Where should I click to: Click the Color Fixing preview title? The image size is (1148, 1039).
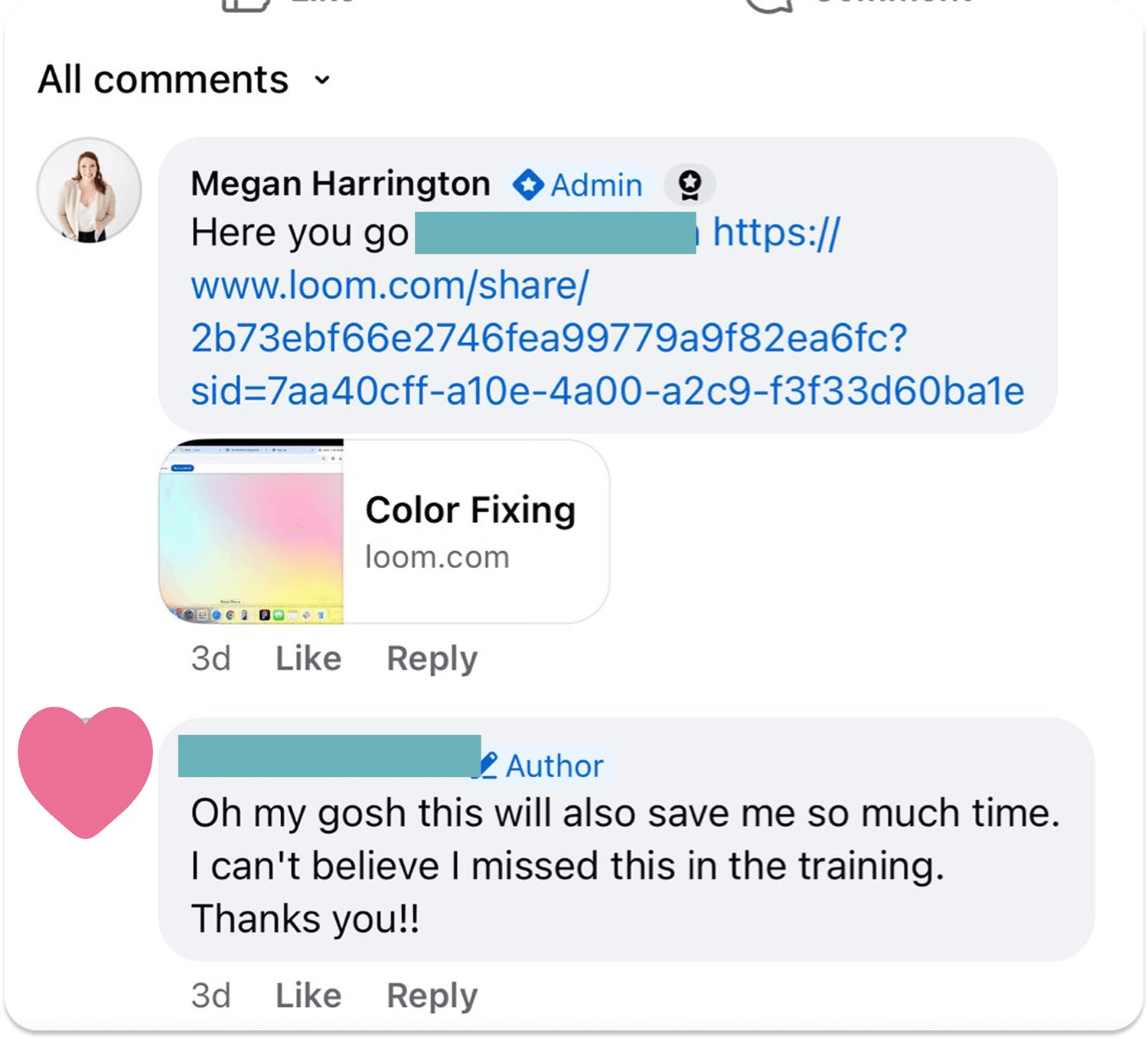click(x=470, y=510)
